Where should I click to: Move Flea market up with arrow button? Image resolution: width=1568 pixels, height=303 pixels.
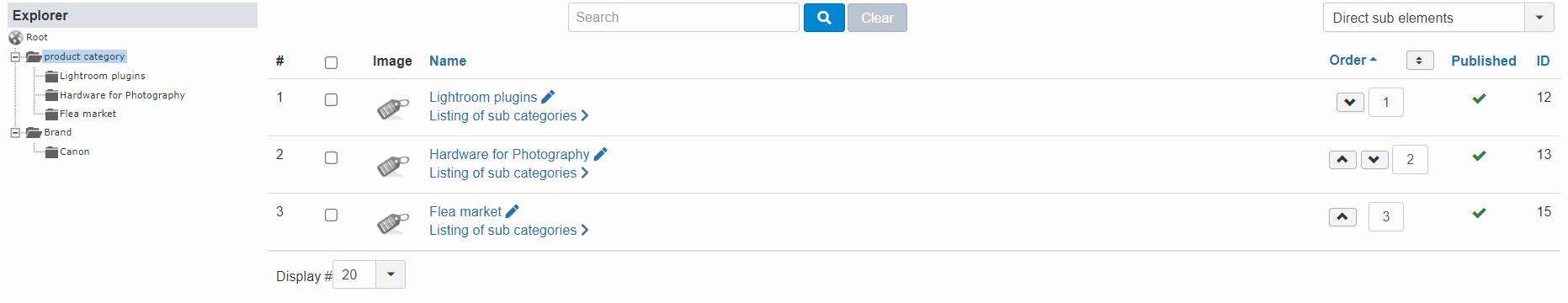pyautogui.click(x=1342, y=217)
